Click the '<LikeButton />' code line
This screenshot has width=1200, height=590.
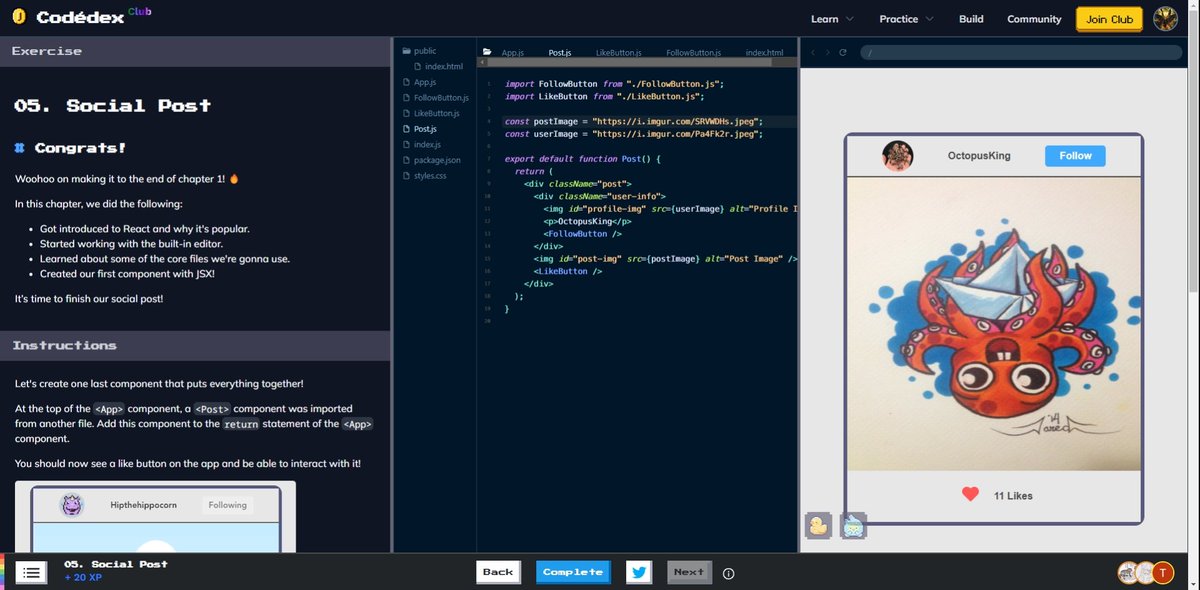point(568,271)
